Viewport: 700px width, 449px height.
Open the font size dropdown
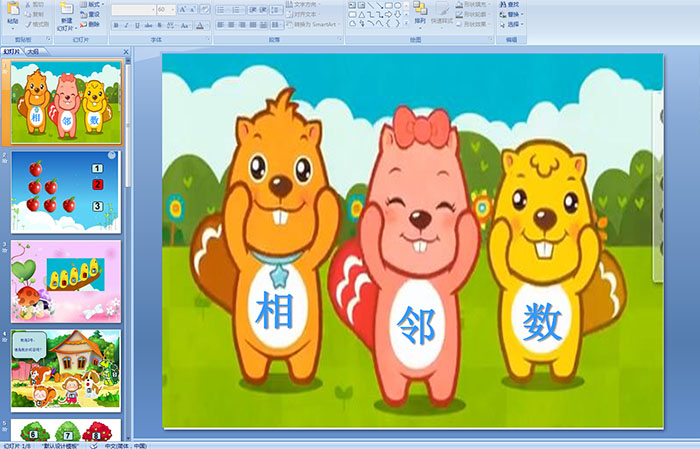coord(174,9)
